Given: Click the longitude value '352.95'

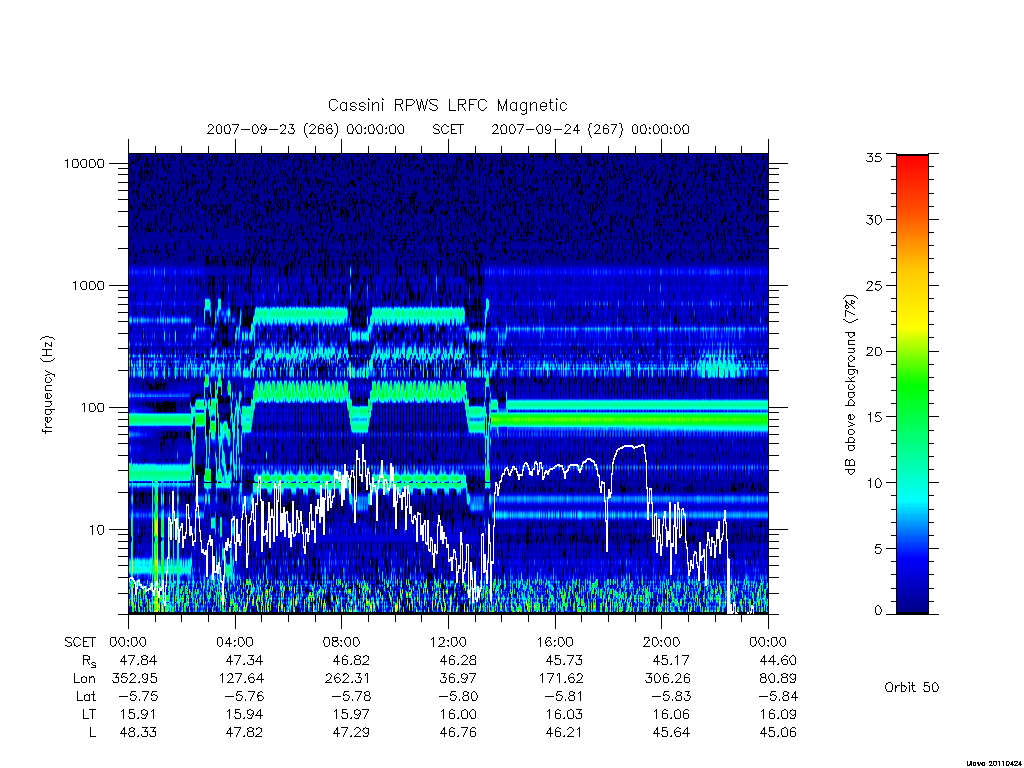Looking at the screenshot, I should click(x=135, y=679).
